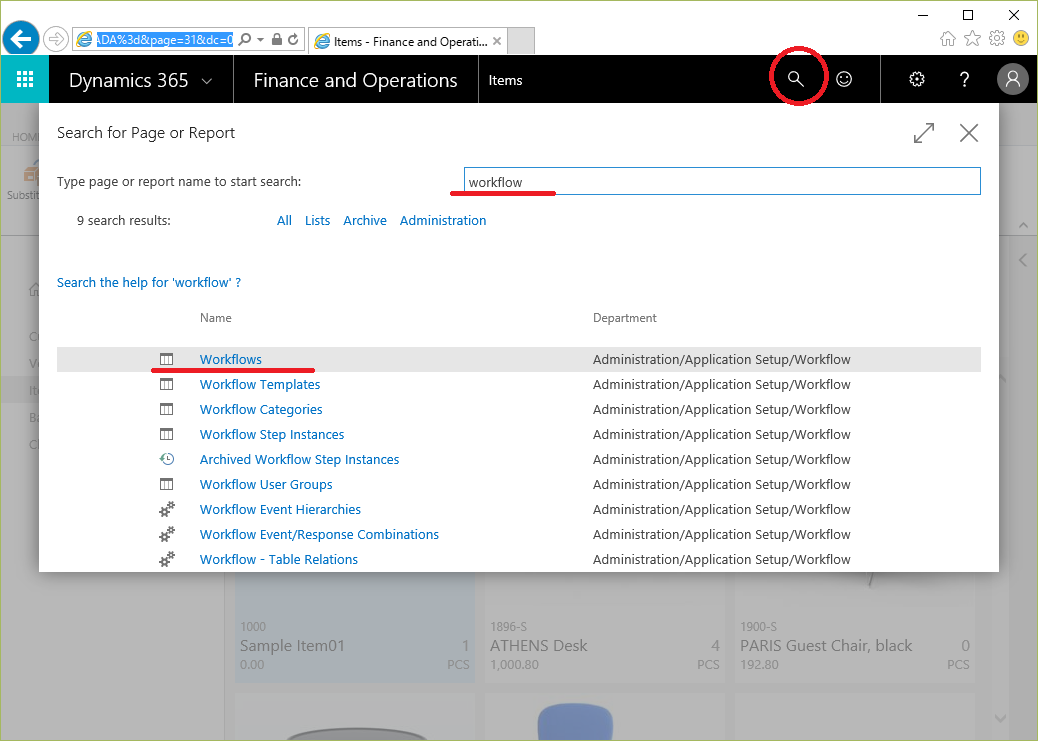1038x741 pixels.
Task: Select the Items browser tab
Action: pos(408,41)
